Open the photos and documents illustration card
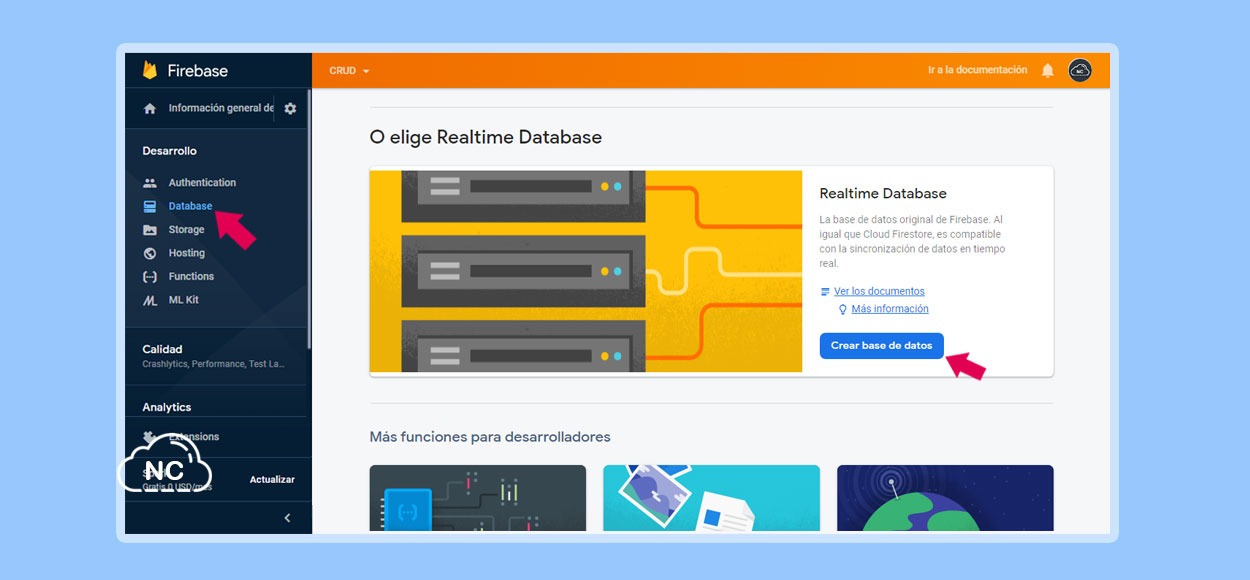The width and height of the screenshot is (1250, 580). pyautogui.click(x=711, y=498)
